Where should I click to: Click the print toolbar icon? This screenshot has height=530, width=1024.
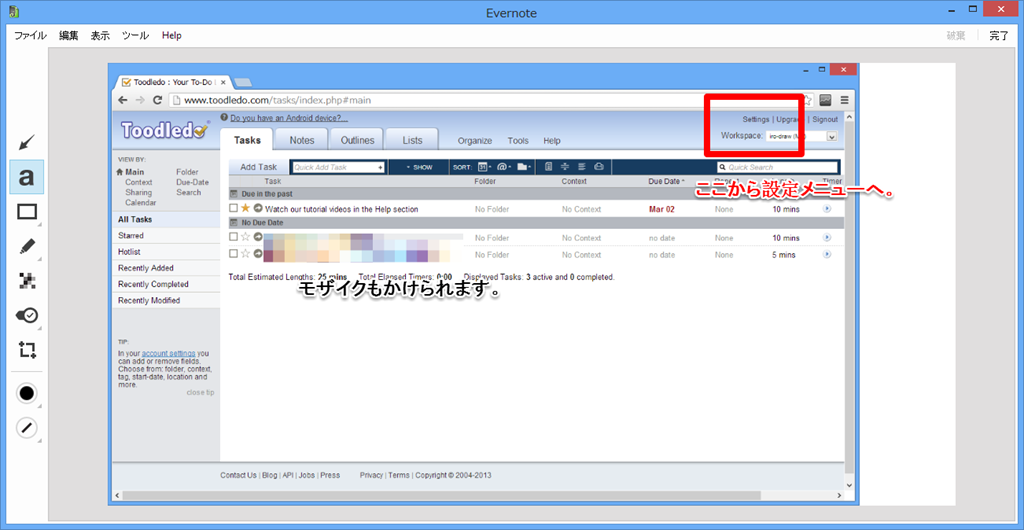(598, 167)
